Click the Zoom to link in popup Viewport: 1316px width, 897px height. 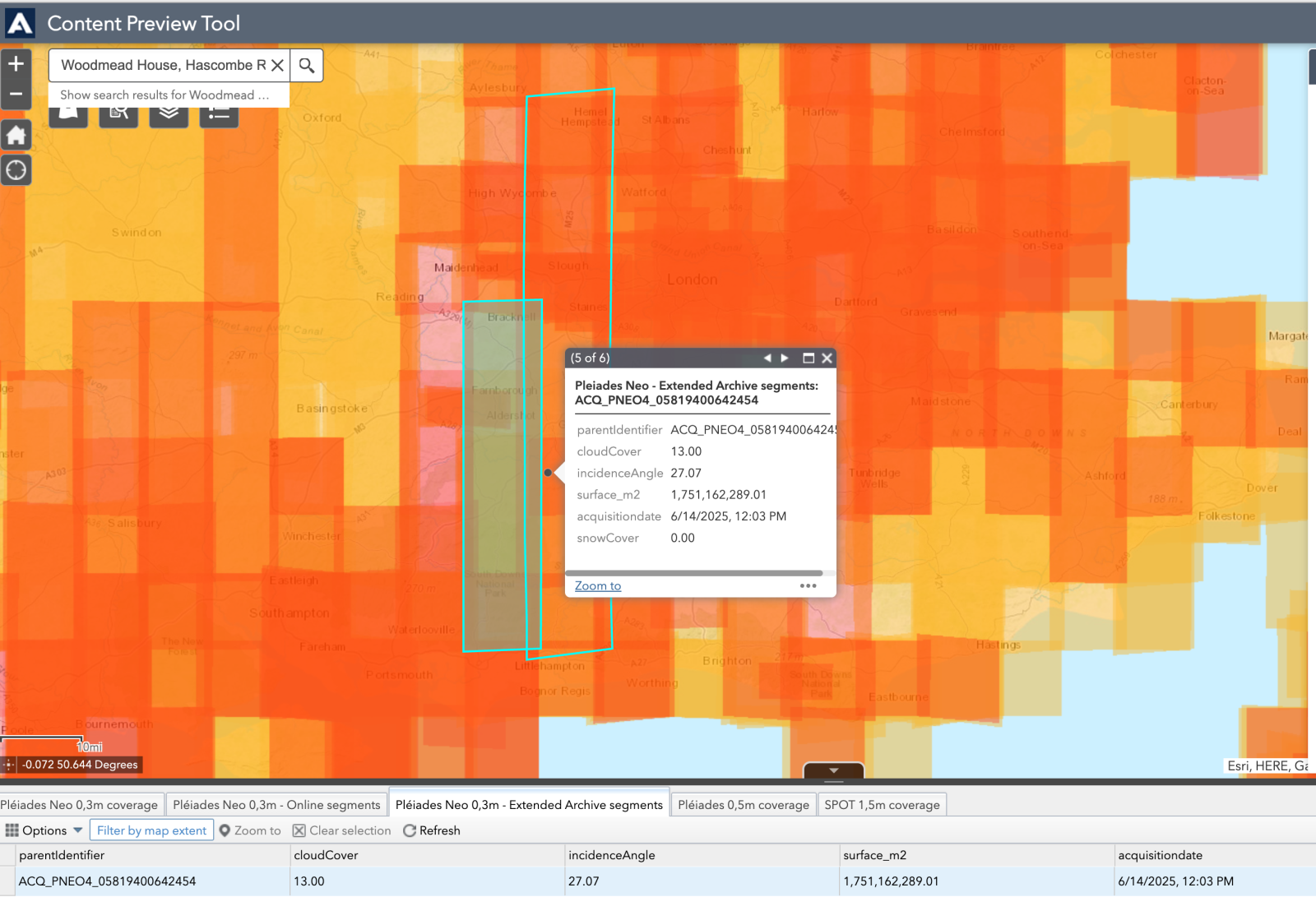pyautogui.click(x=598, y=585)
